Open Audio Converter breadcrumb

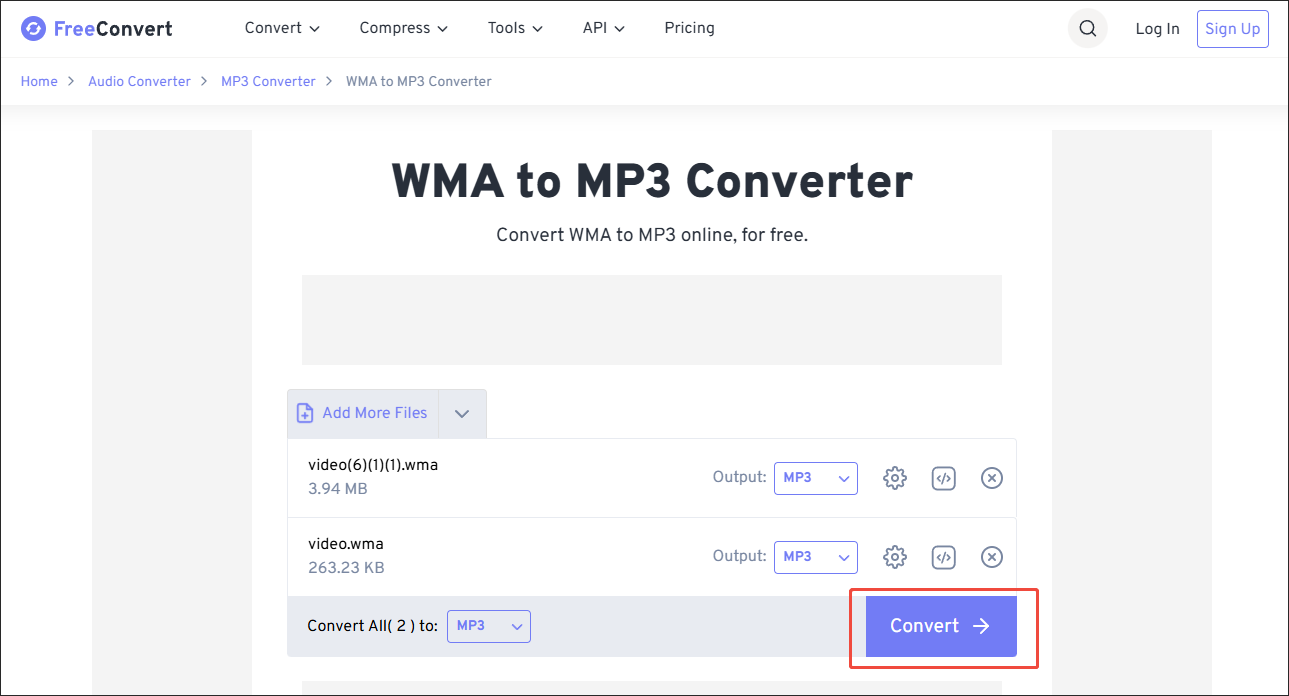coord(139,81)
